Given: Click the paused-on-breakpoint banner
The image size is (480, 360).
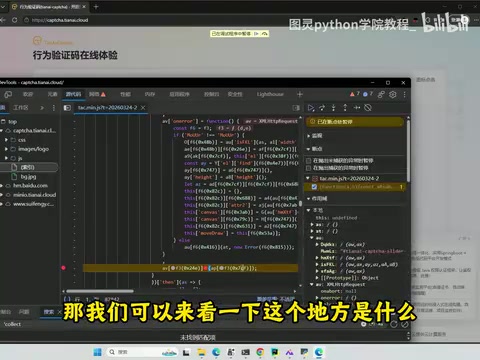Looking at the screenshot, I should 355,122.
